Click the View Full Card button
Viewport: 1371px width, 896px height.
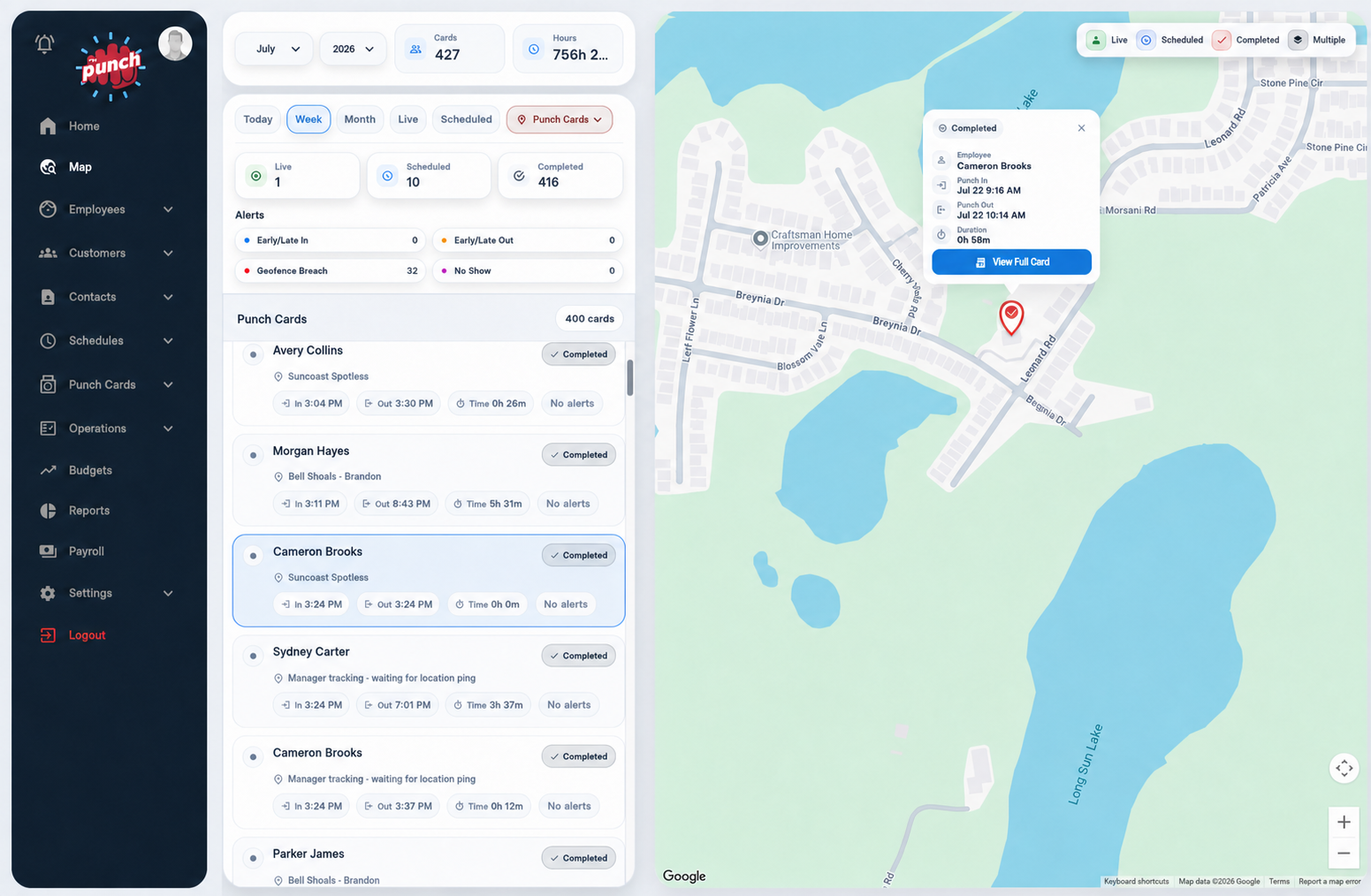[x=1011, y=262]
